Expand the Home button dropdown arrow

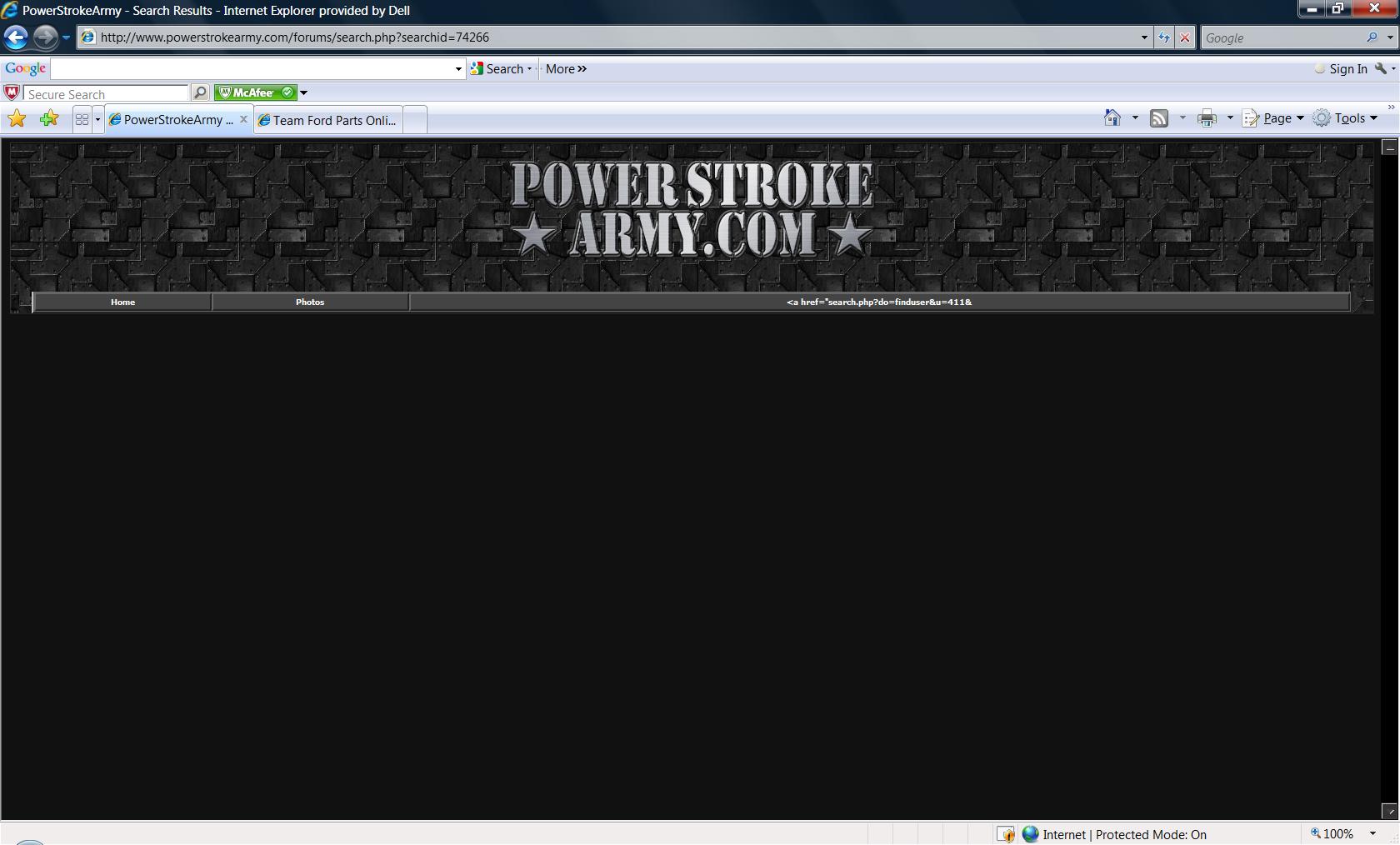1134,118
